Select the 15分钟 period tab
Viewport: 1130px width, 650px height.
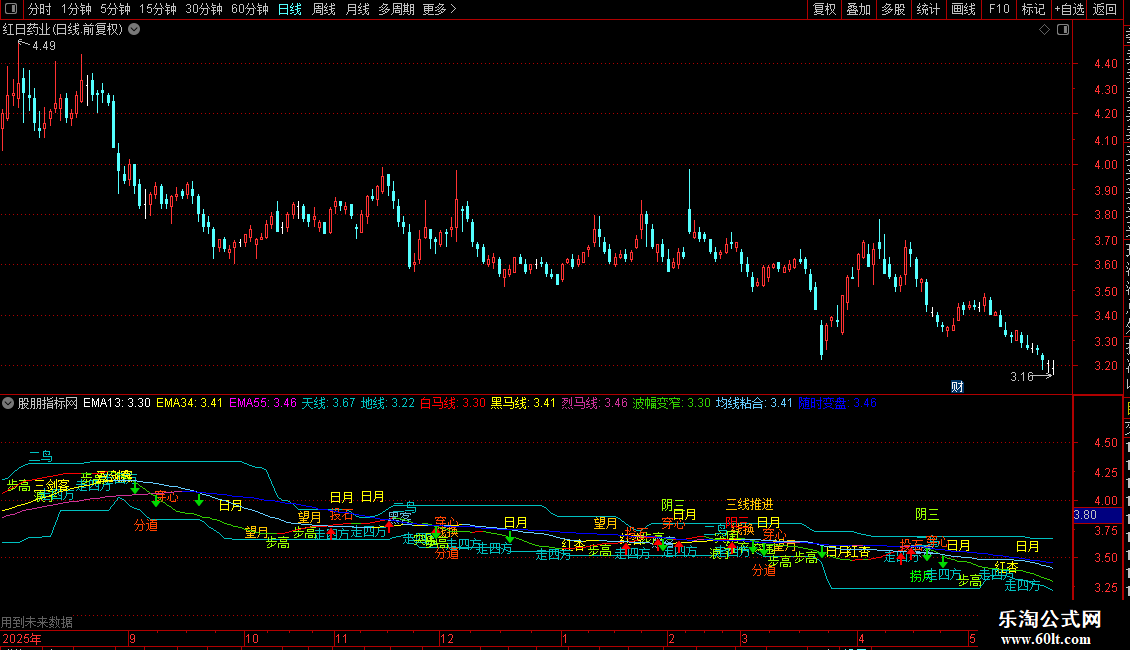(157, 9)
